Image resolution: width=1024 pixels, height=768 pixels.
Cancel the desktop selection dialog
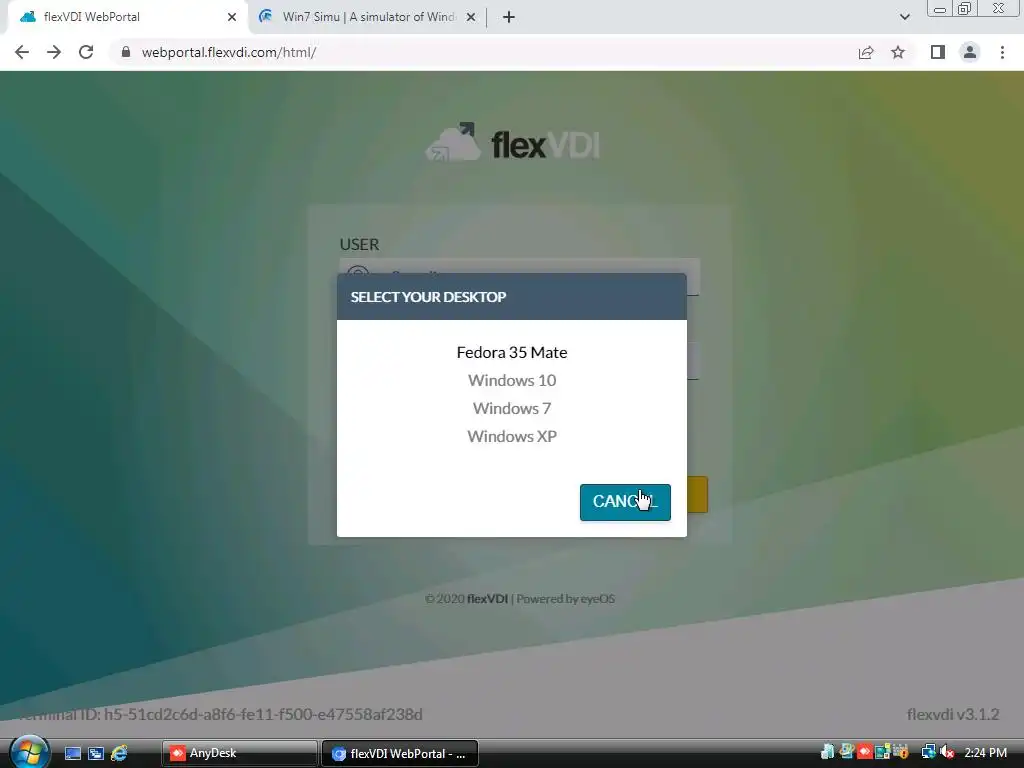[x=625, y=502]
